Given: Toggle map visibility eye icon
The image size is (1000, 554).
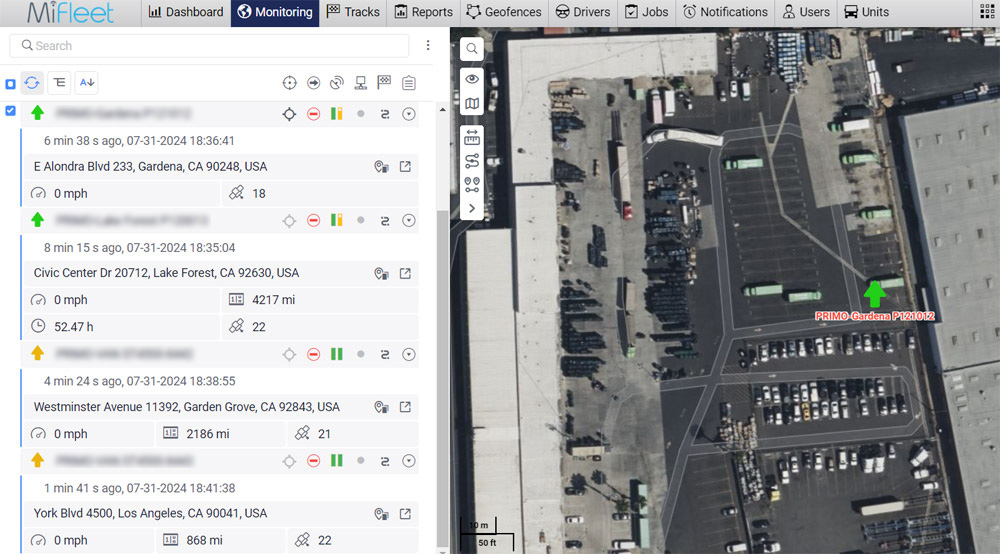Looking at the screenshot, I should tap(472, 79).
